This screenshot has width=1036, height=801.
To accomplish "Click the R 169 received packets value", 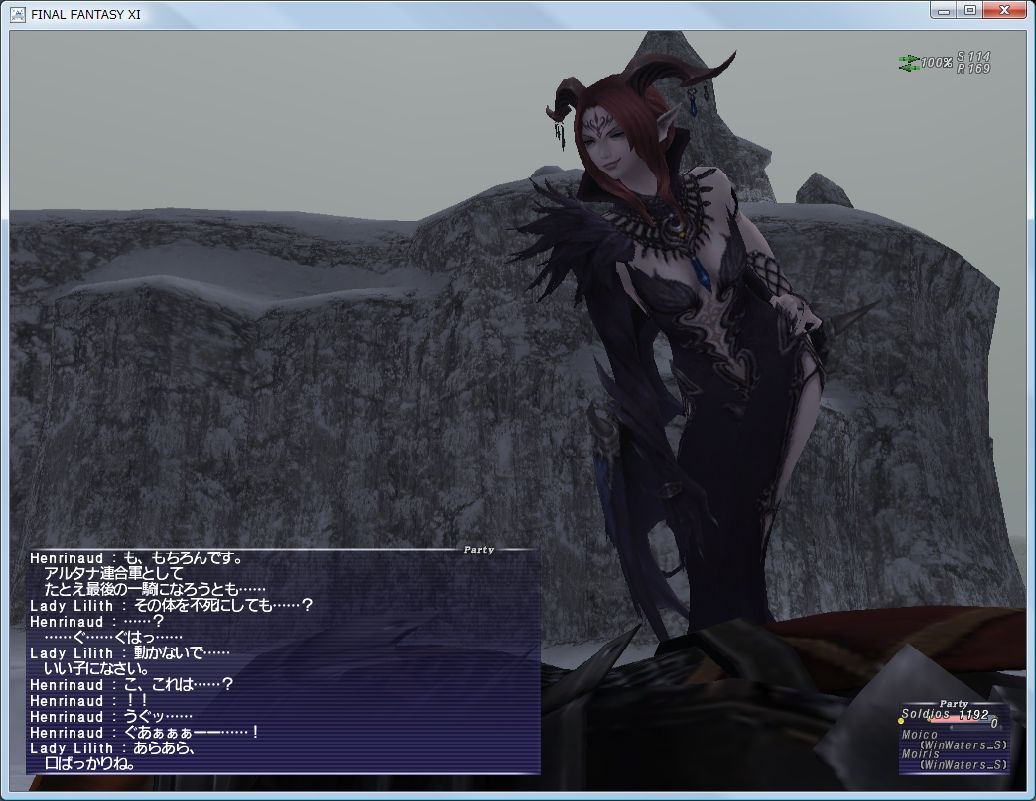I will pos(973,69).
